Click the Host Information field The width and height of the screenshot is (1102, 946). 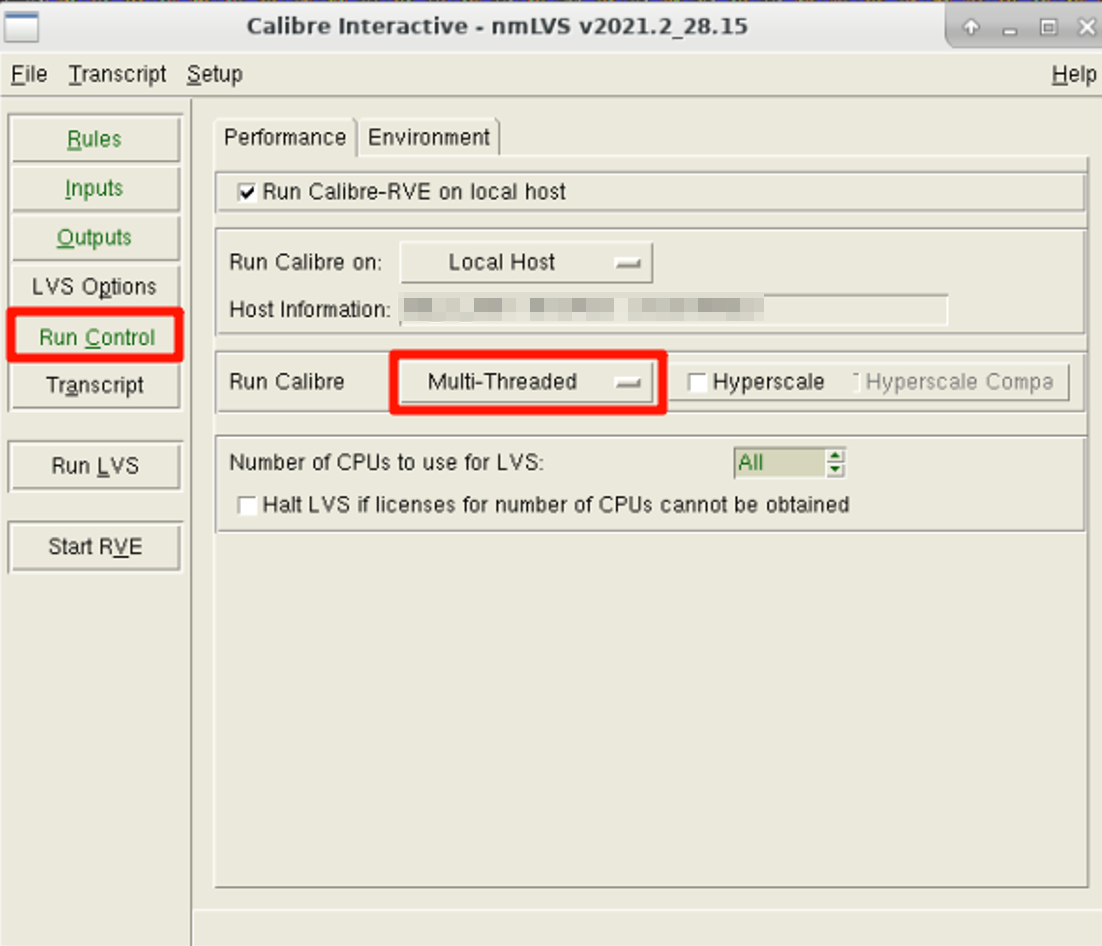click(x=673, y=309)
